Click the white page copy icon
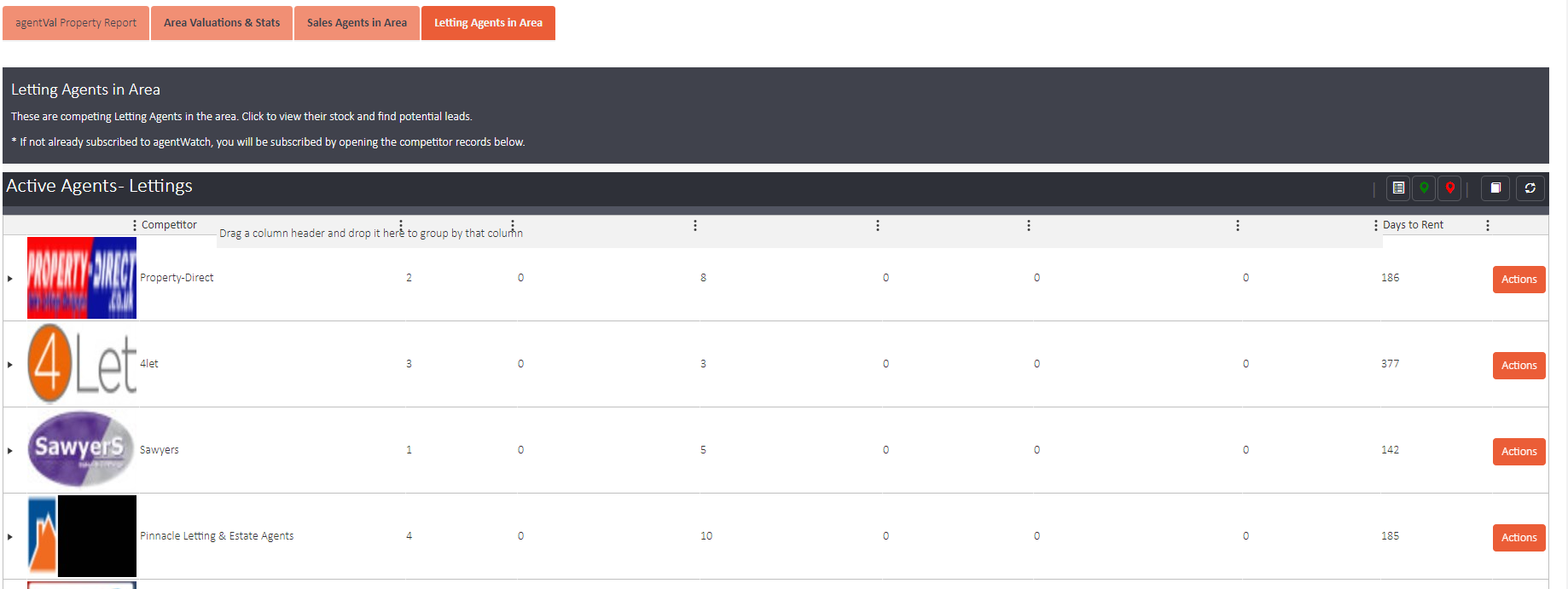The width and height of the screenshot is (1568, 589). pyautogui.click(x=1495, y=188)
